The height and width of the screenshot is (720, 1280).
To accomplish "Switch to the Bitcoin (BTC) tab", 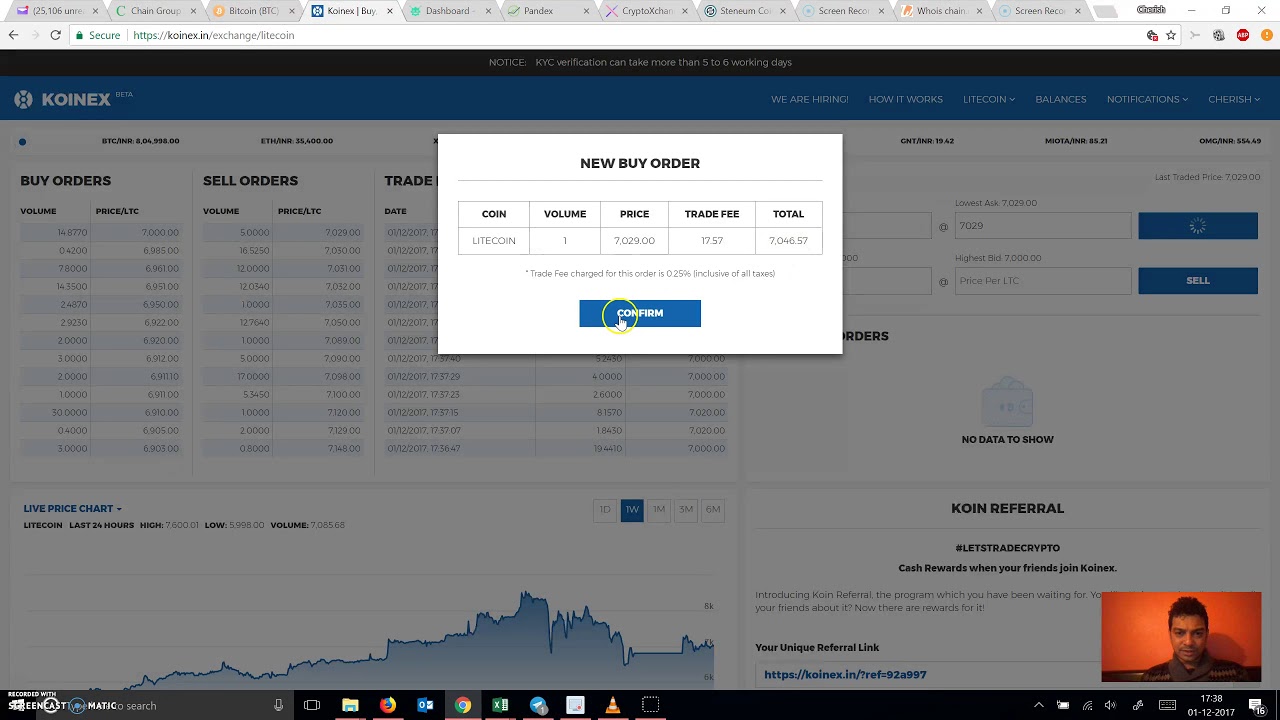I will click(x=253, y=11).
